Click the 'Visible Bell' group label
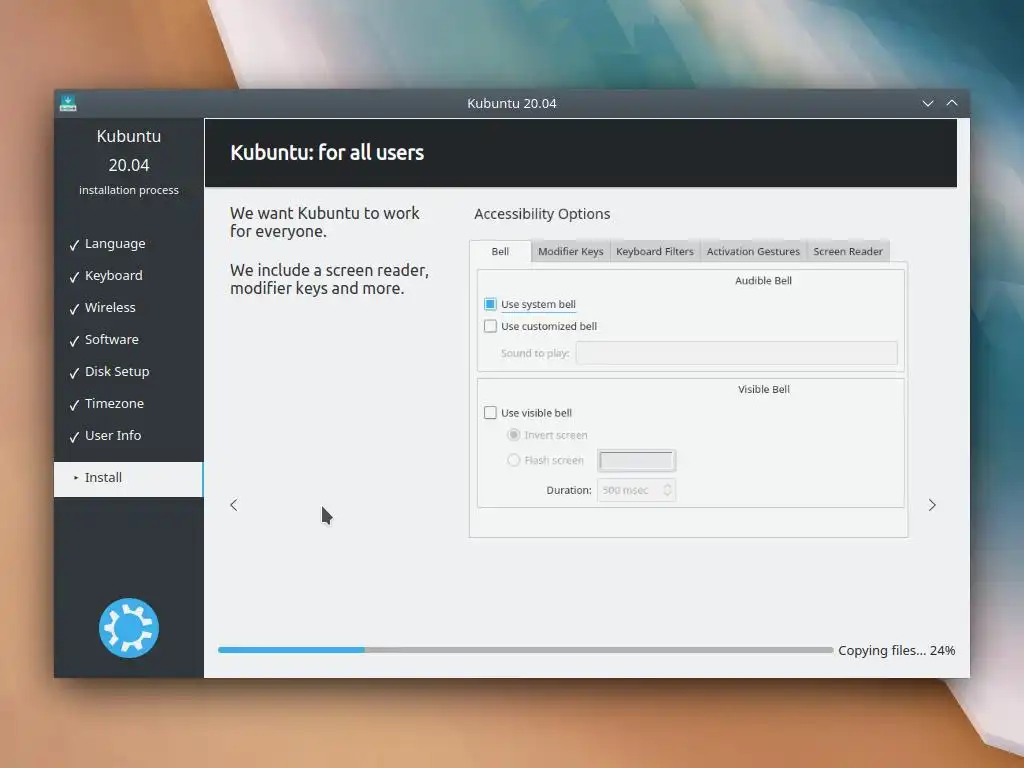The height and width of the screenshot is (768, 1024). coord(763,389)
